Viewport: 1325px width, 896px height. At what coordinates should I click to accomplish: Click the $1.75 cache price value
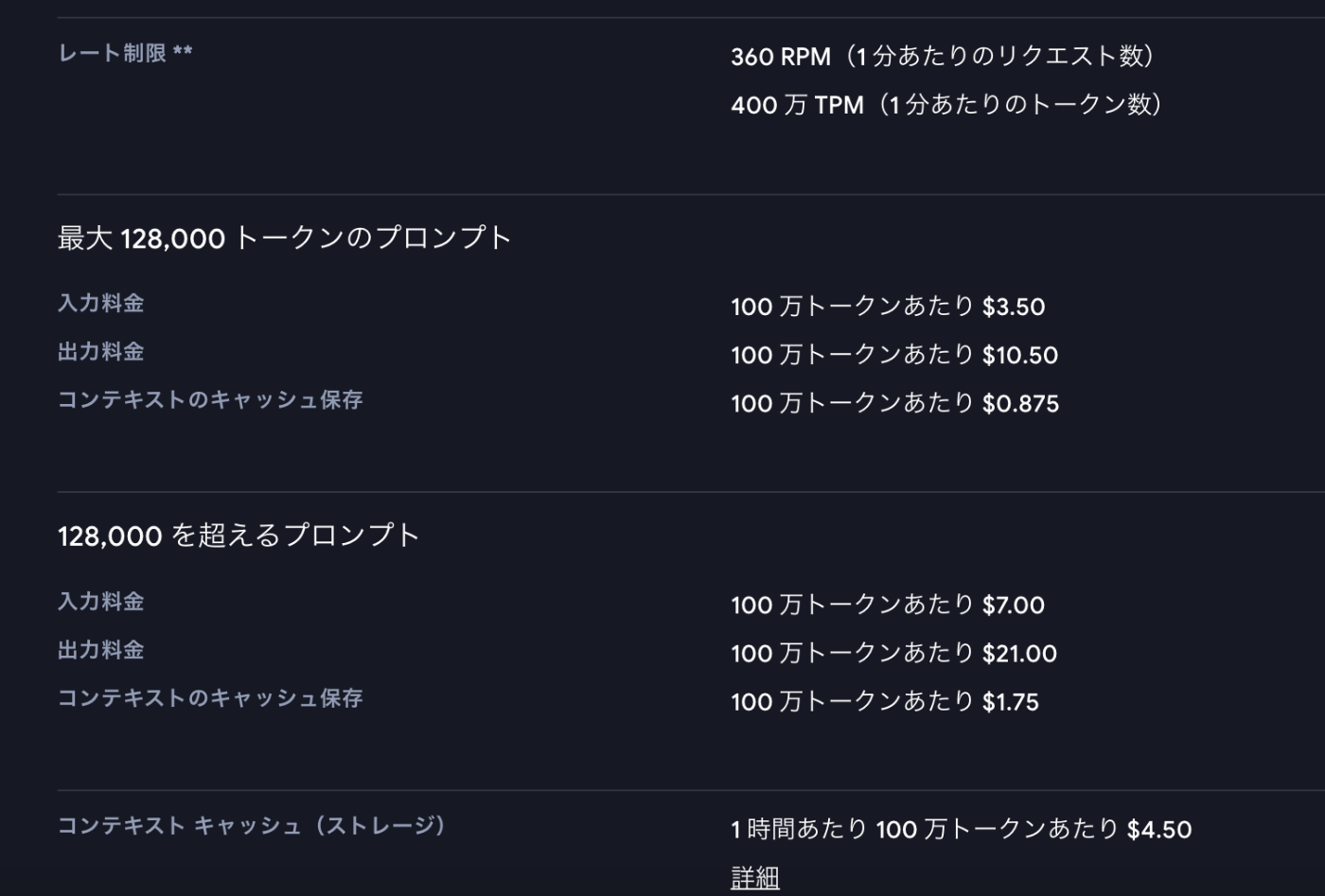(x=1011, y=702)
